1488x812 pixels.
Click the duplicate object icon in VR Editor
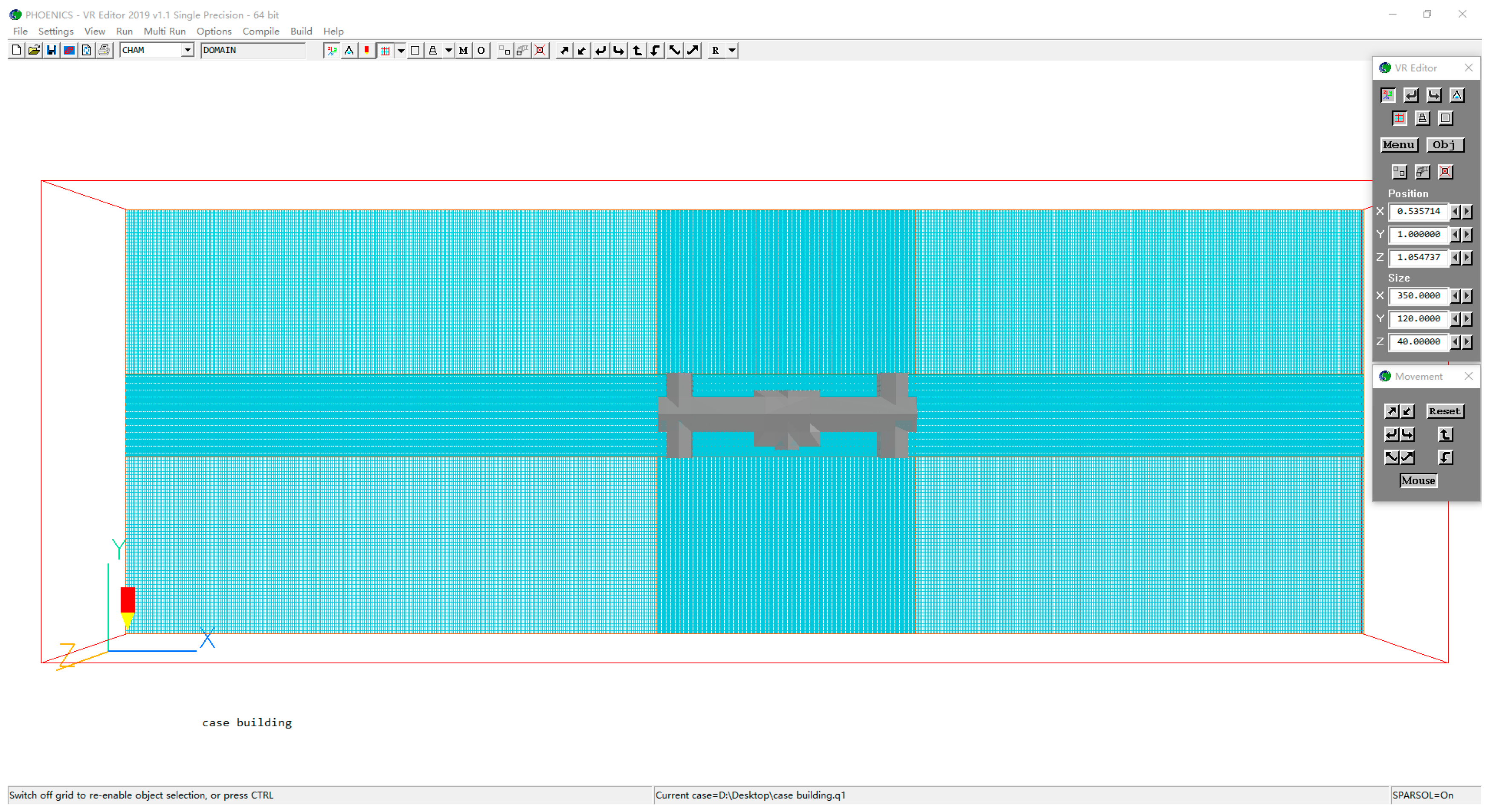(x=1399, y=171)
